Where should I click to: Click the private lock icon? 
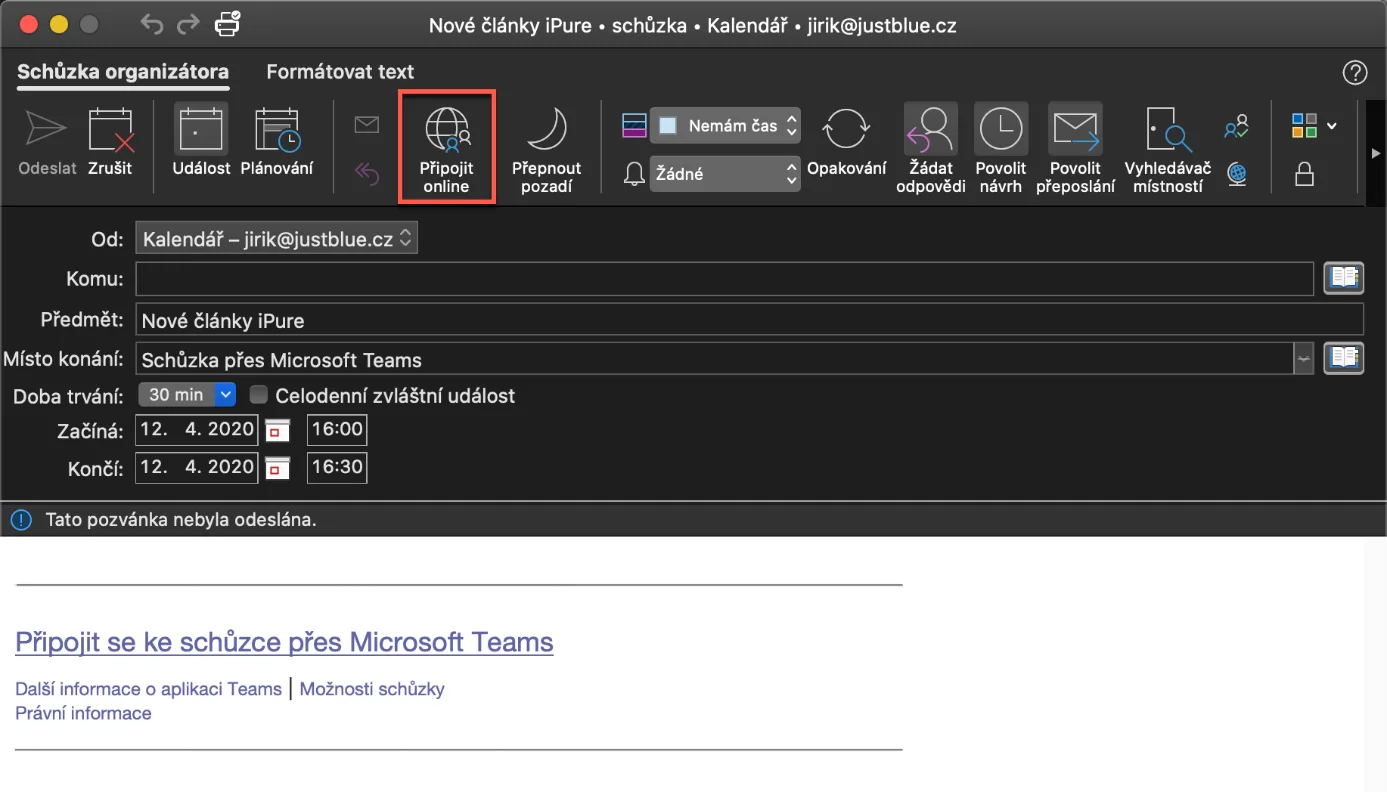pyautogui.click(x=1304, y=175)
